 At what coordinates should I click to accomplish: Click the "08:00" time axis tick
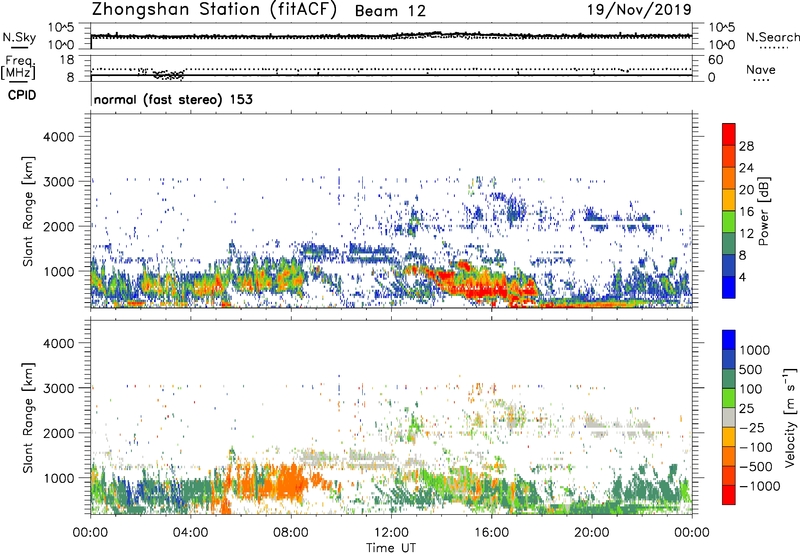[291, 532]
